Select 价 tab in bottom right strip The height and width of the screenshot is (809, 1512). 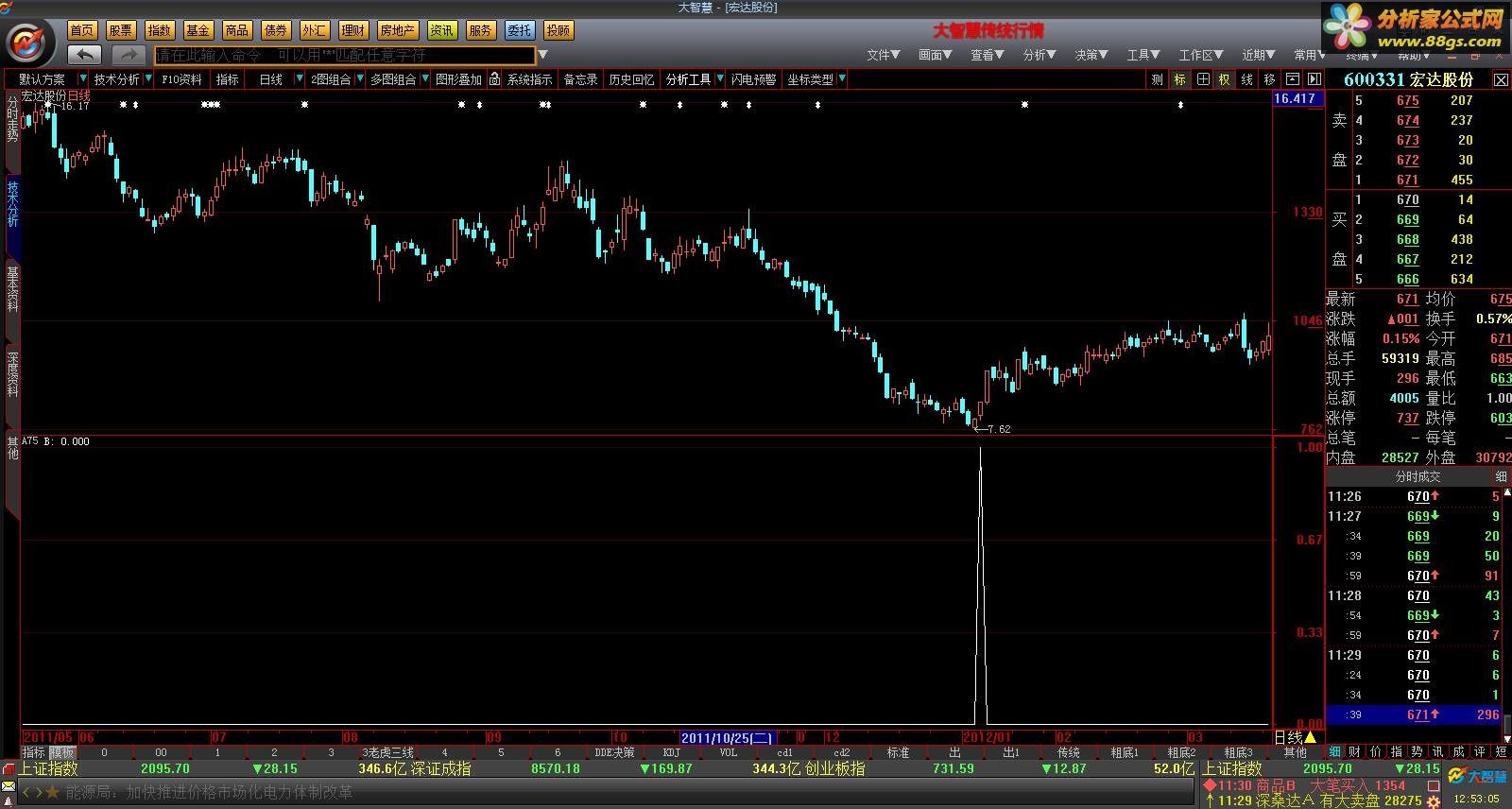pos(1376,752)
